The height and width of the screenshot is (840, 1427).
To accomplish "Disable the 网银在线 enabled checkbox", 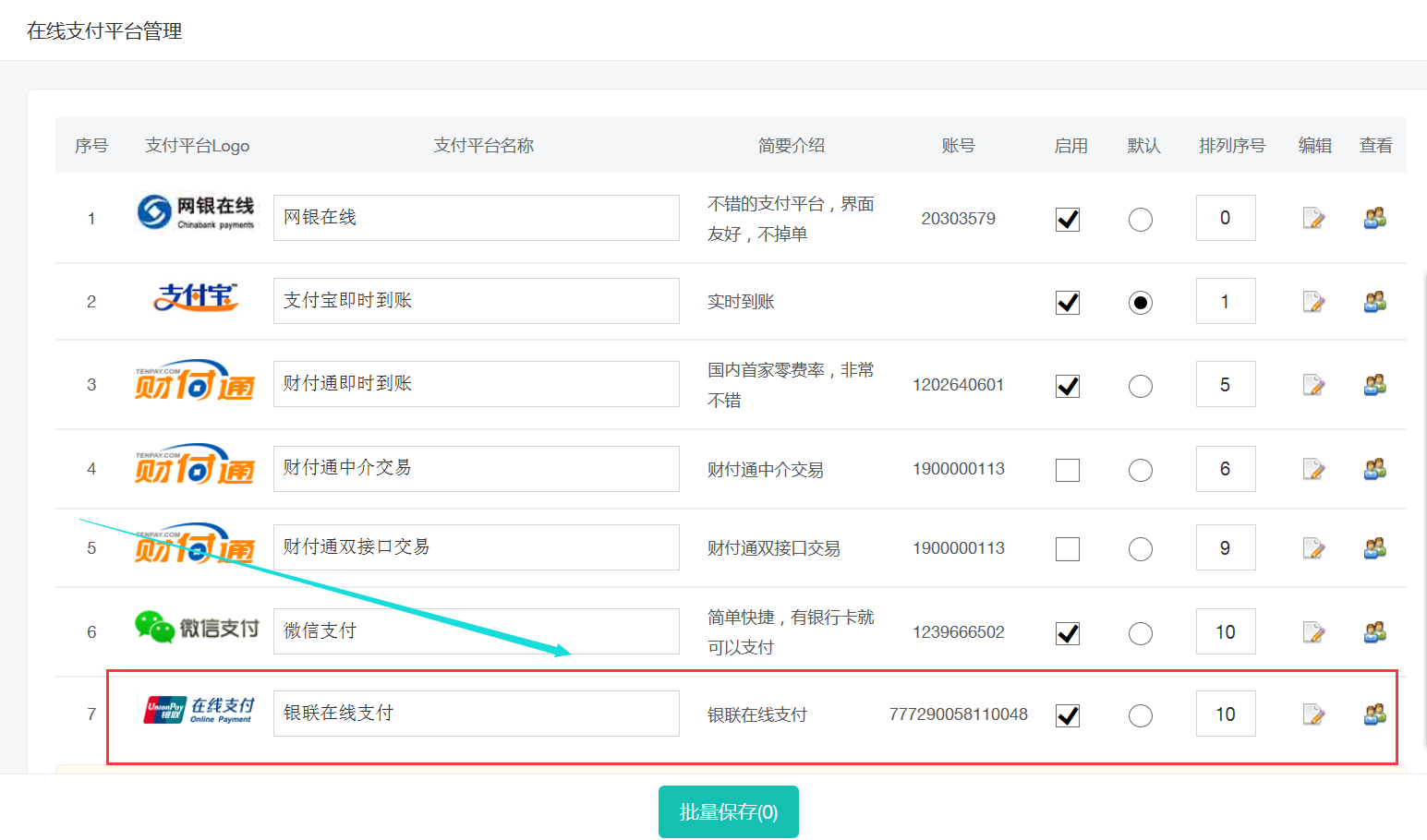I will coord(1068,220).
